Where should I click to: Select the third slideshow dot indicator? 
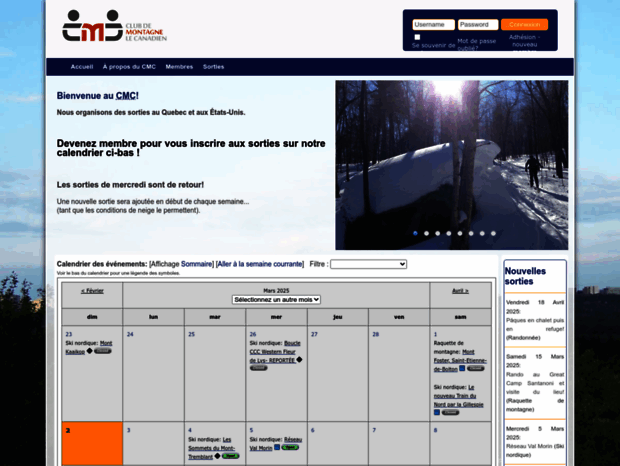tap(437, 234)
